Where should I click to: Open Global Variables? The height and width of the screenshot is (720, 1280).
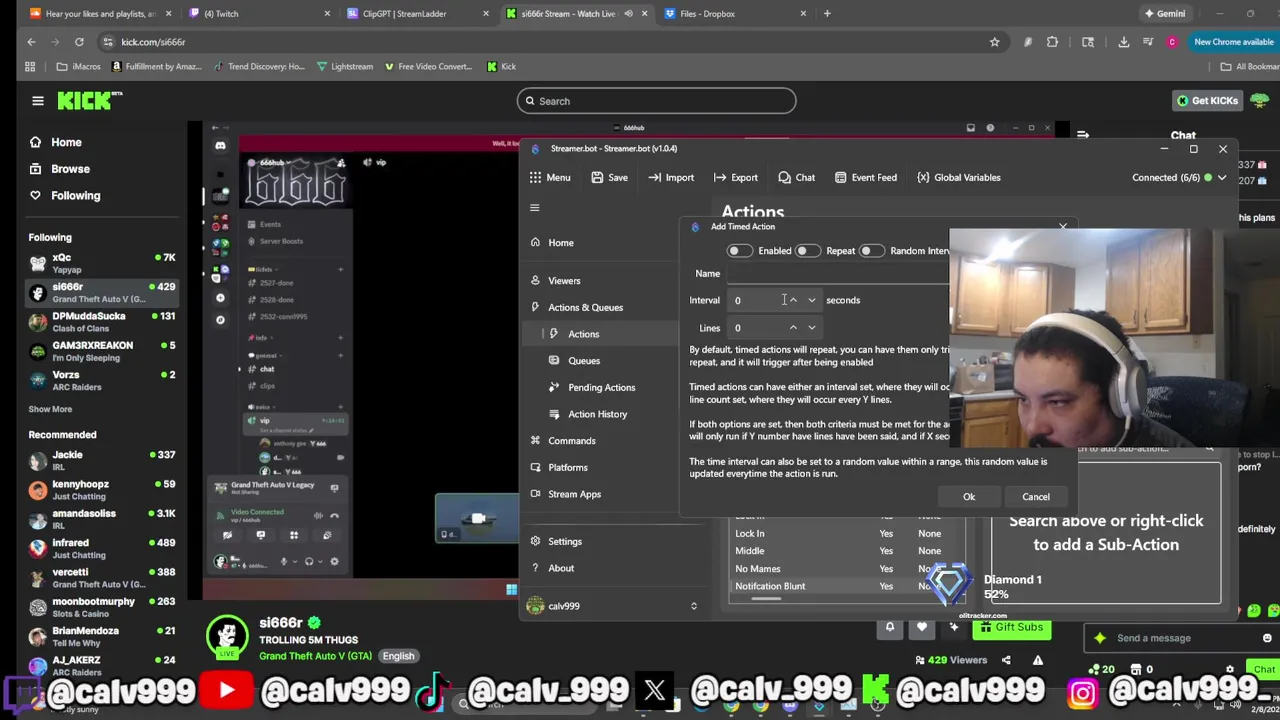[x=958, y=178]
